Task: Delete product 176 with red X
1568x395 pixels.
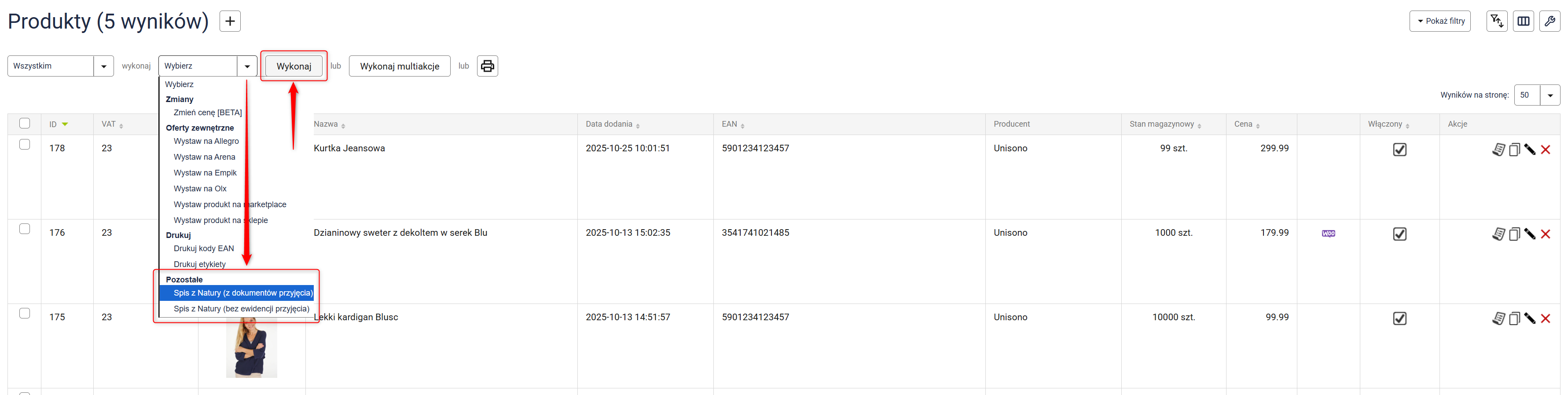Action: (1546, 234)
